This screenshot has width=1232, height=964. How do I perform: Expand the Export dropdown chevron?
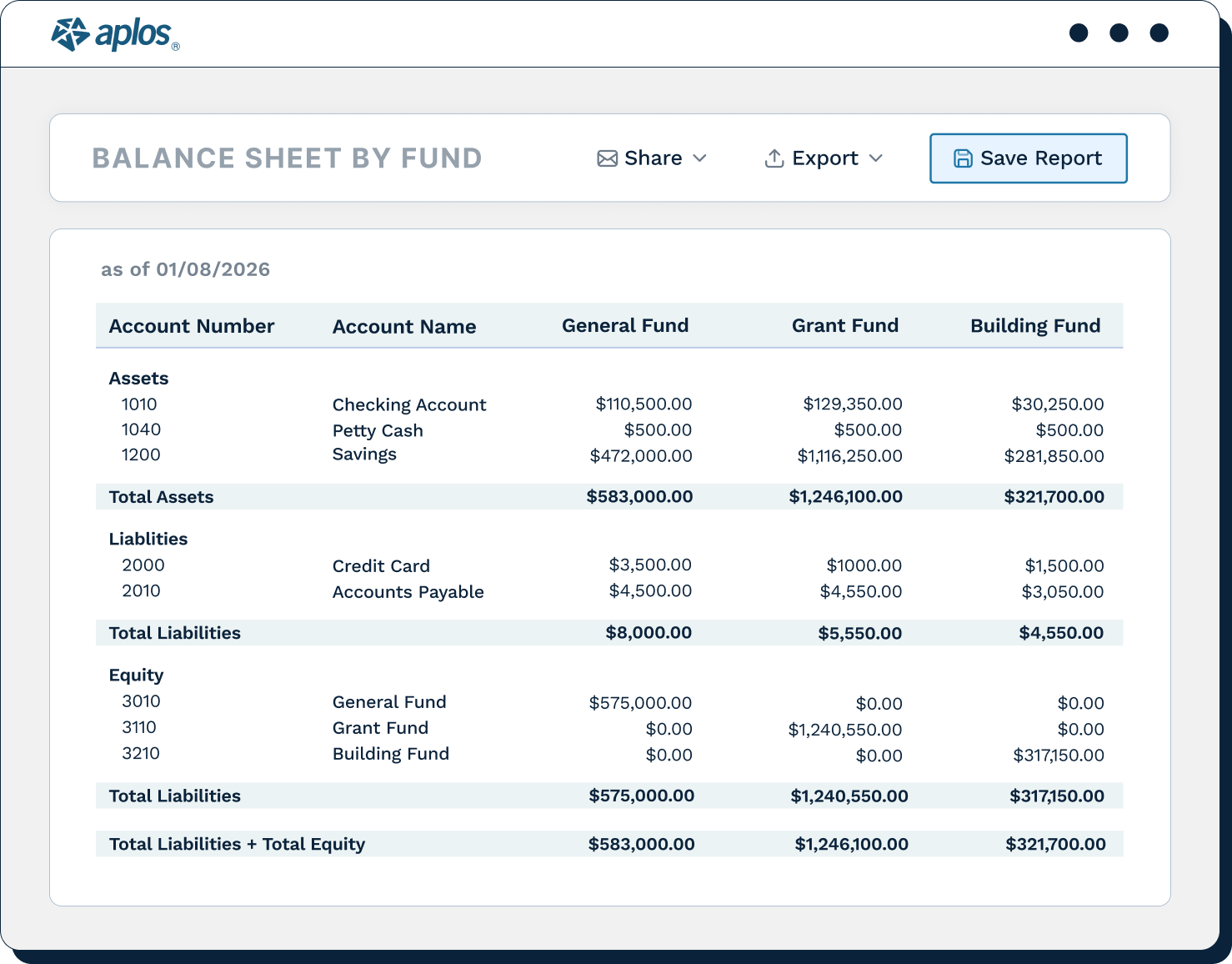click(x=876, y=158)
